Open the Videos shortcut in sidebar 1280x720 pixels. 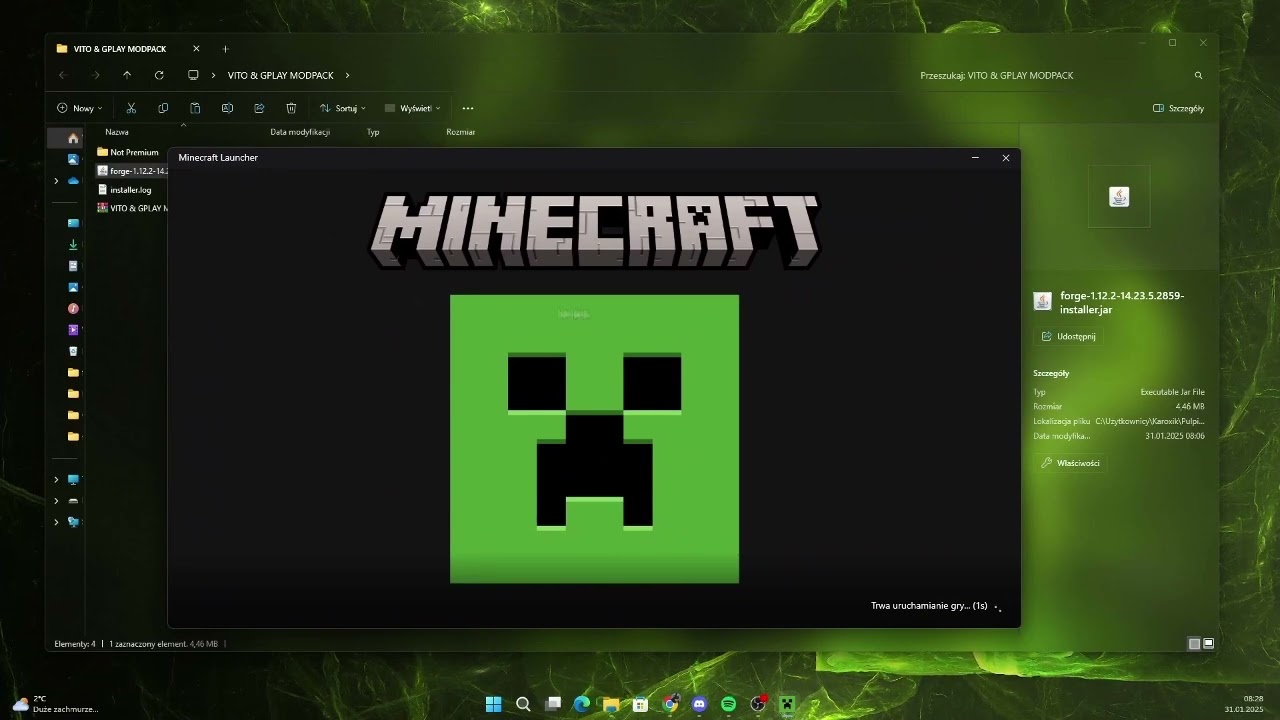73,329
